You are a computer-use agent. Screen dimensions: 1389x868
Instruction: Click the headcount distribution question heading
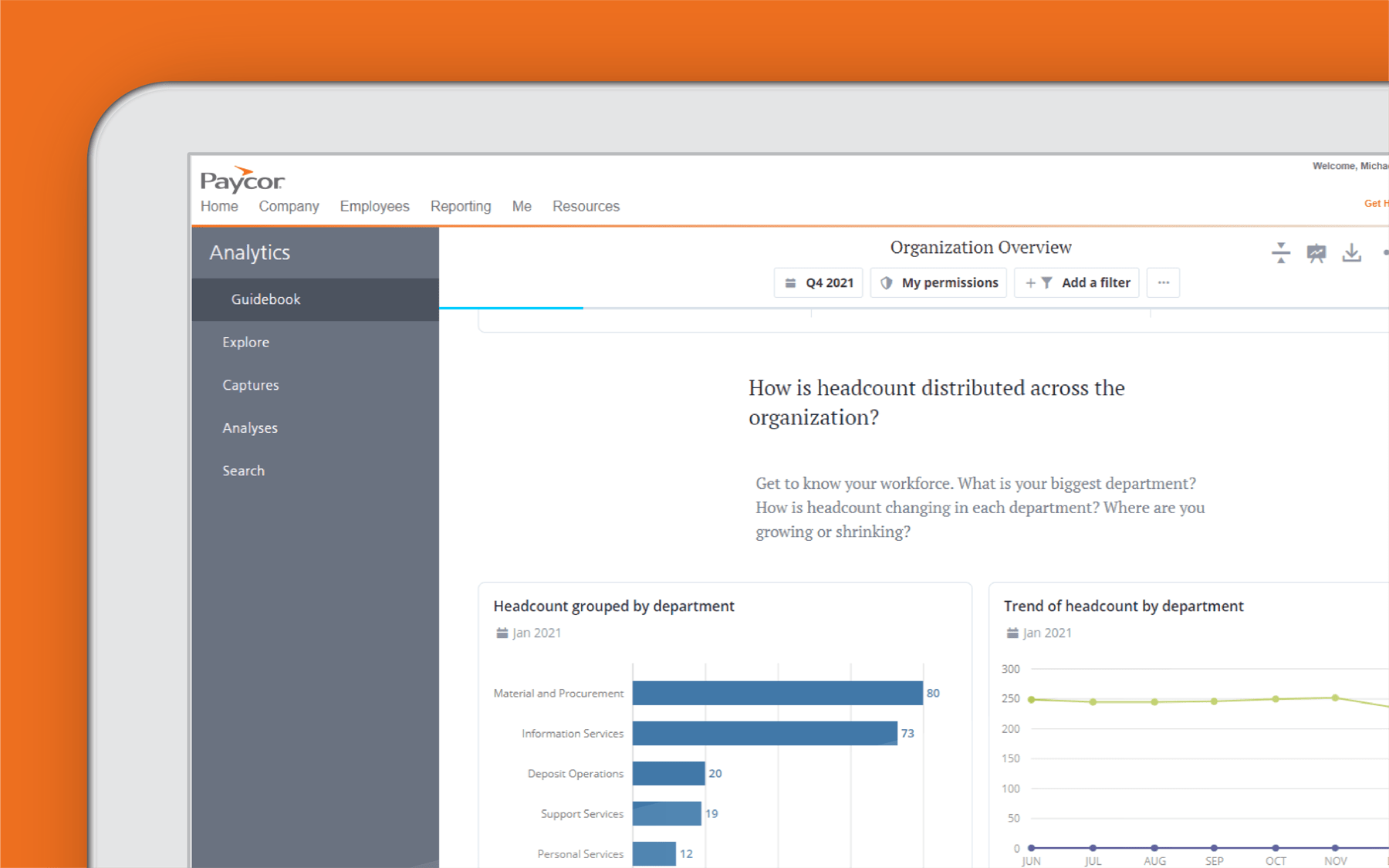click(936, 402)
